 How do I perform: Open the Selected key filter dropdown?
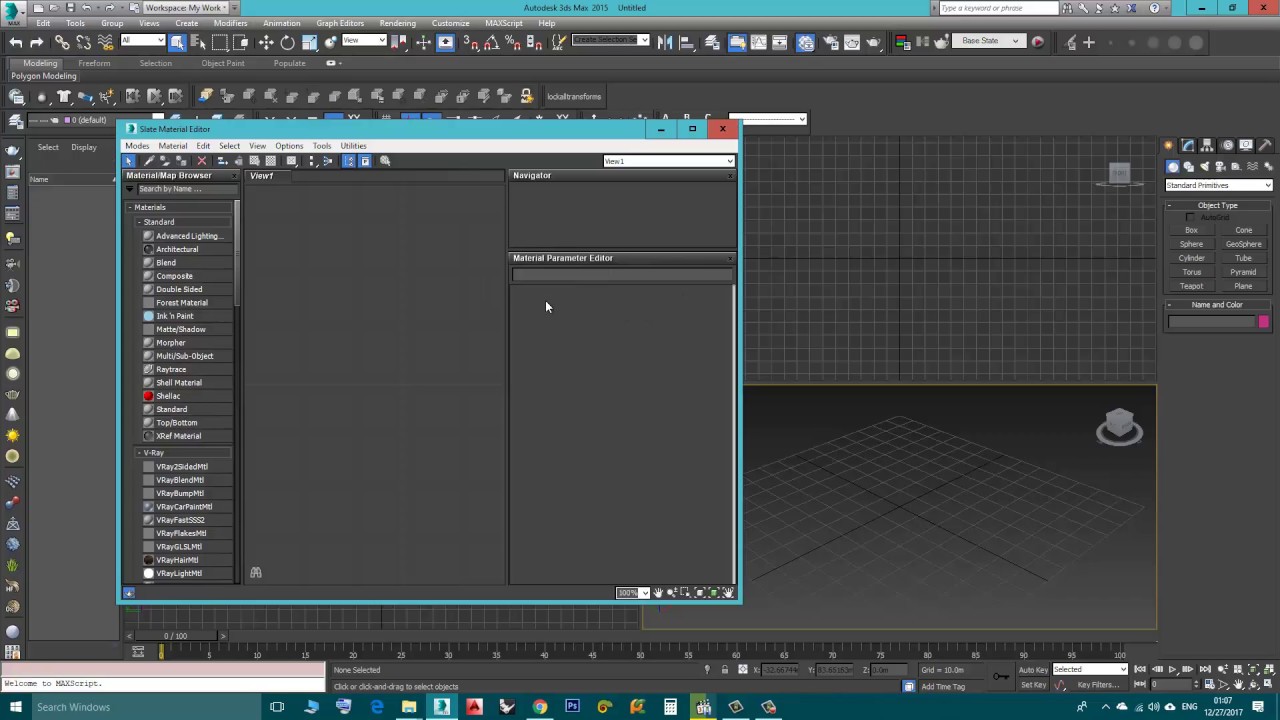coord(1090,670)
